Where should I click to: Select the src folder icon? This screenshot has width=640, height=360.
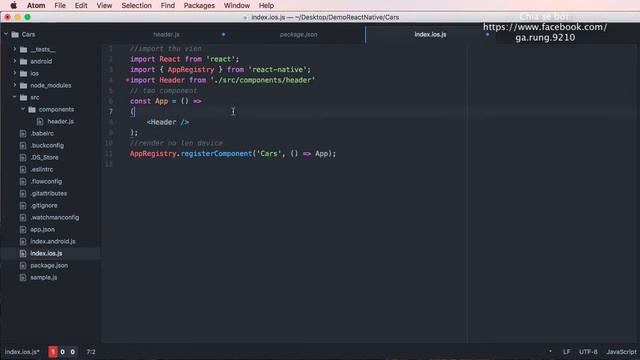[24, 98]
